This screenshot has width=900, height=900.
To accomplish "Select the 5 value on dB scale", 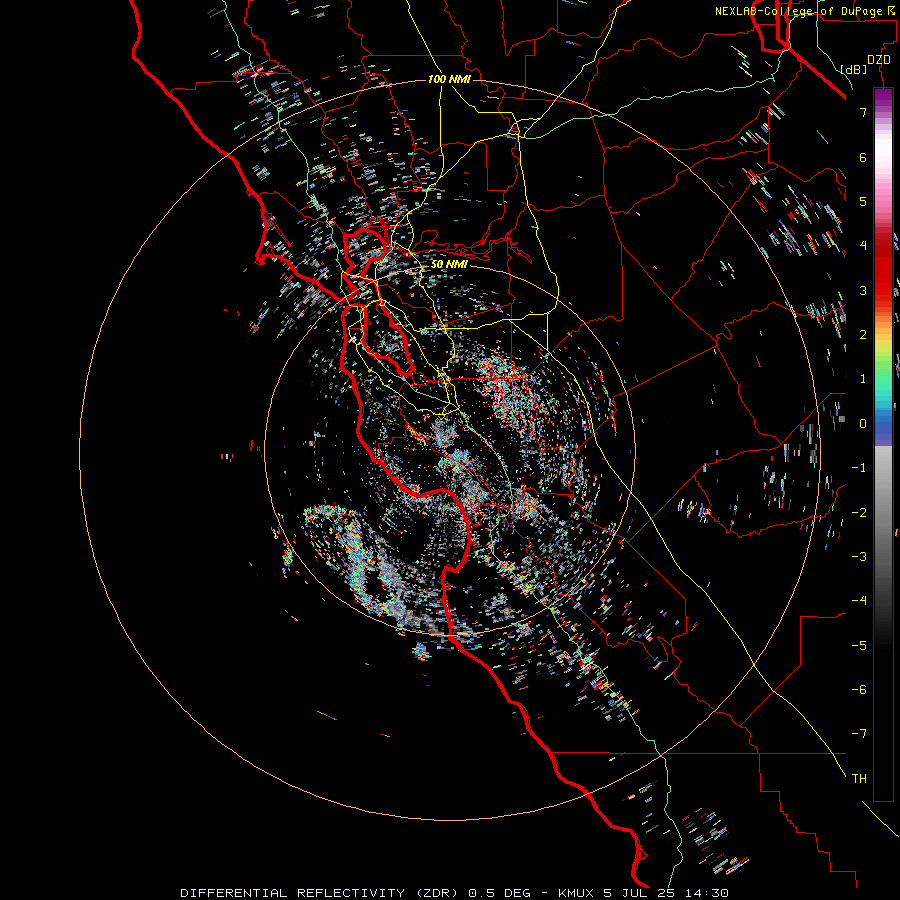I will pos(863,201).
